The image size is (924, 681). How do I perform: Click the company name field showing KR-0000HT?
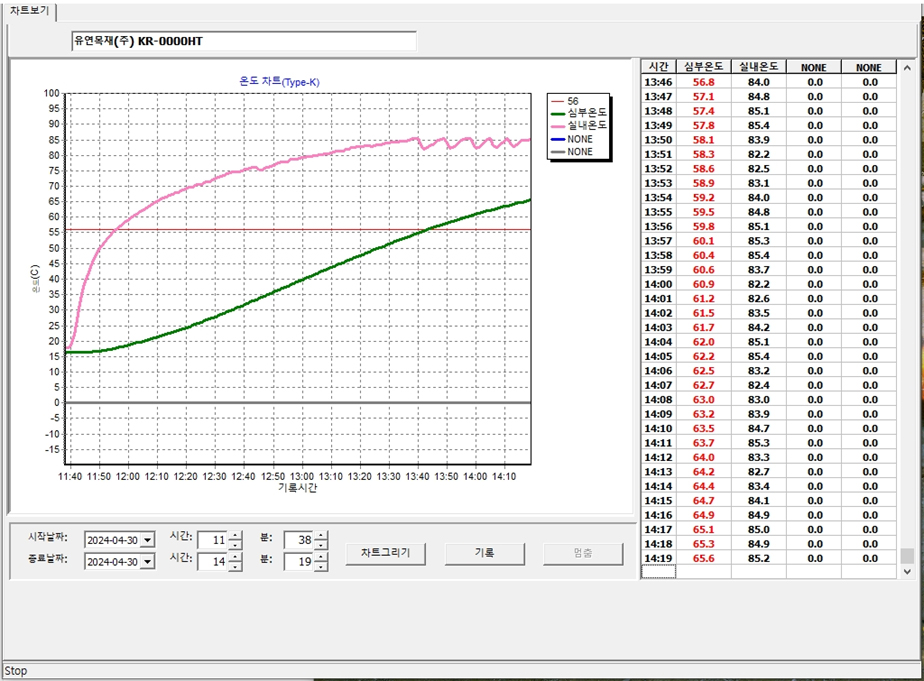click(x=243, y=41)
